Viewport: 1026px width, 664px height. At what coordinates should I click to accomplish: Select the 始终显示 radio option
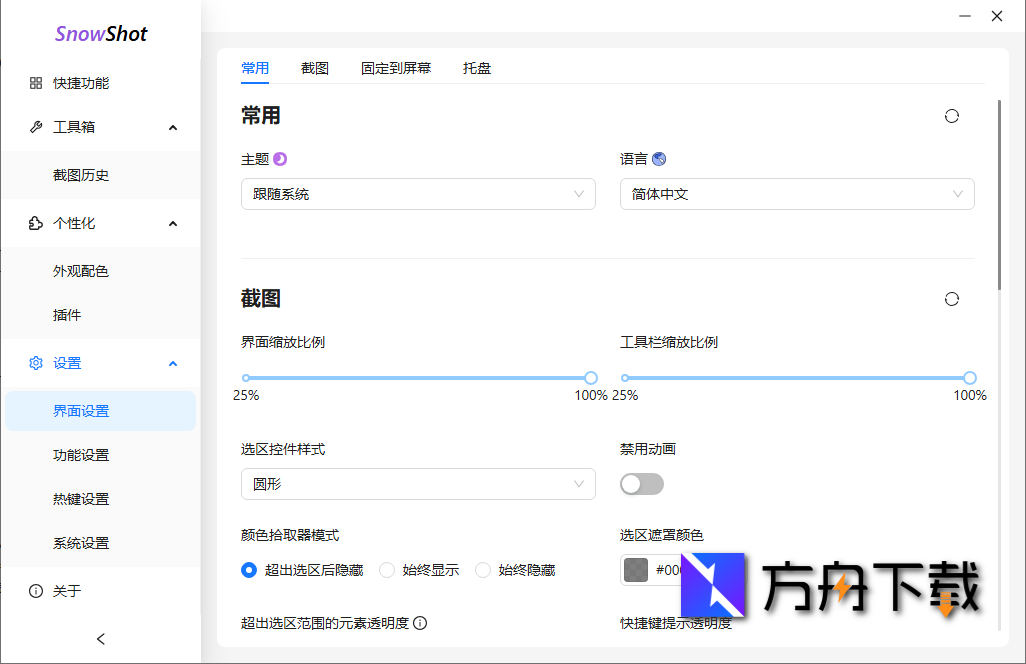[x=387, y=570]
